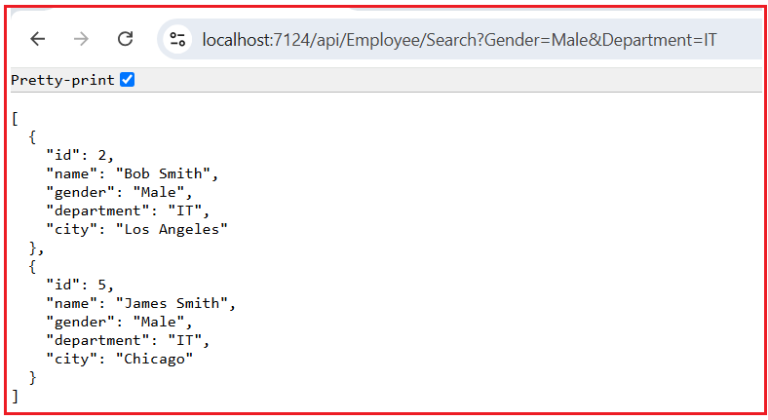The image size is (768, 420).
Task: Click the "name": "James Smith" line
Action: (x=141, y=303)
